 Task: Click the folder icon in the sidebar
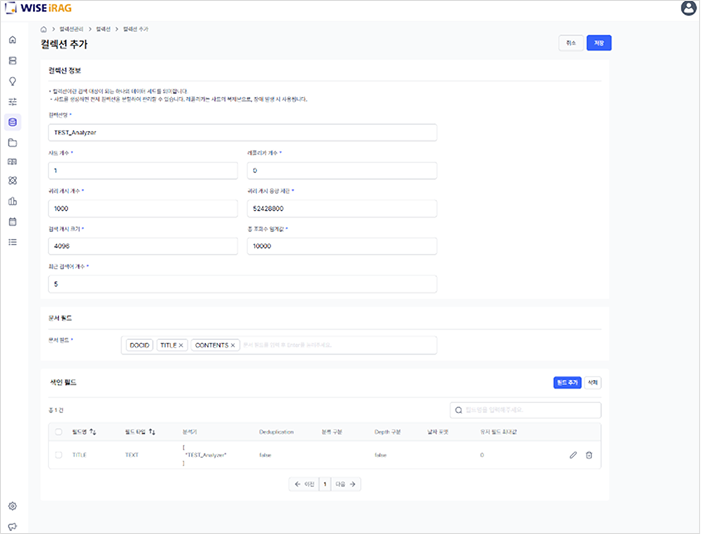coord(12,143)
